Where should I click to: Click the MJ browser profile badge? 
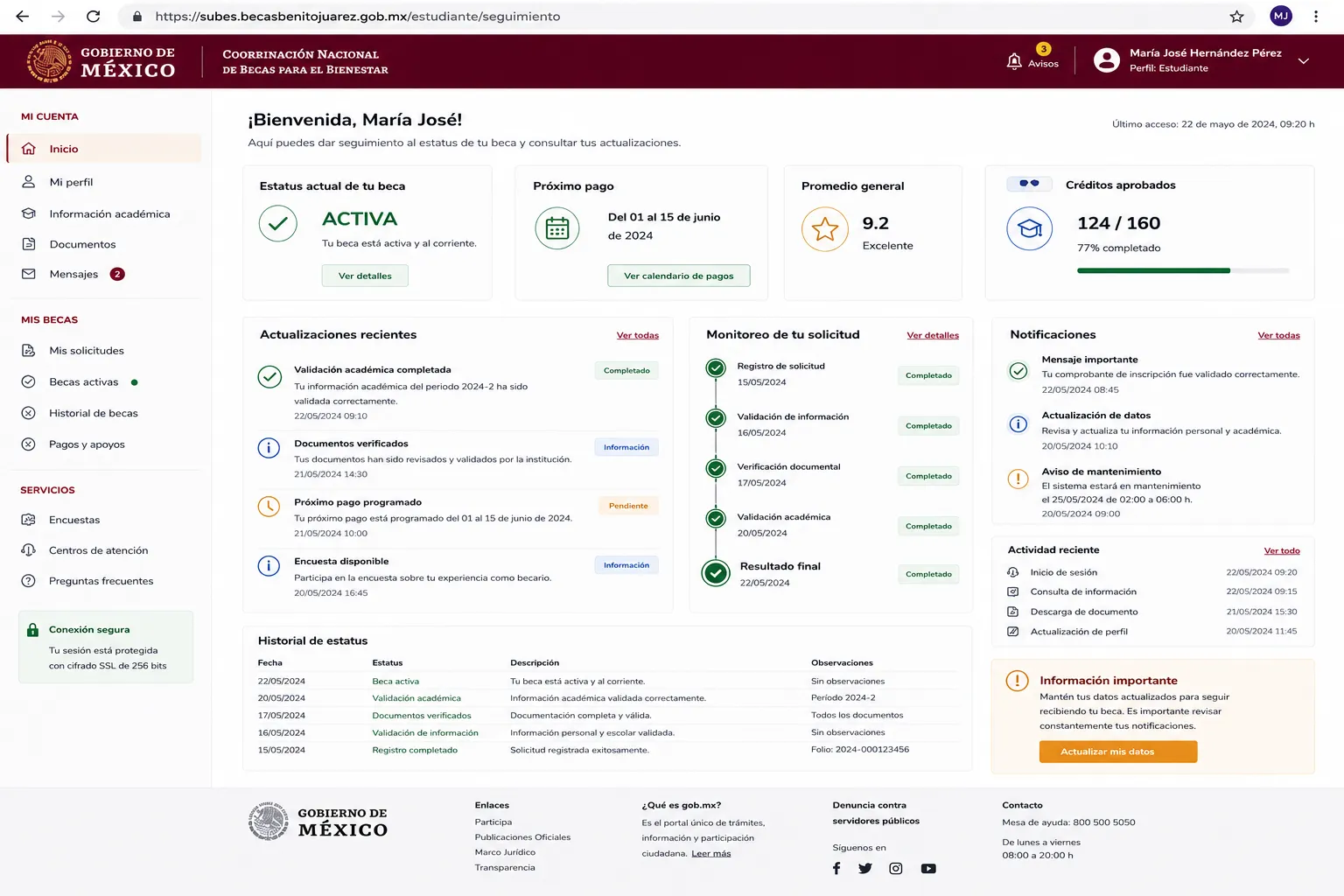pos(1281,17)
